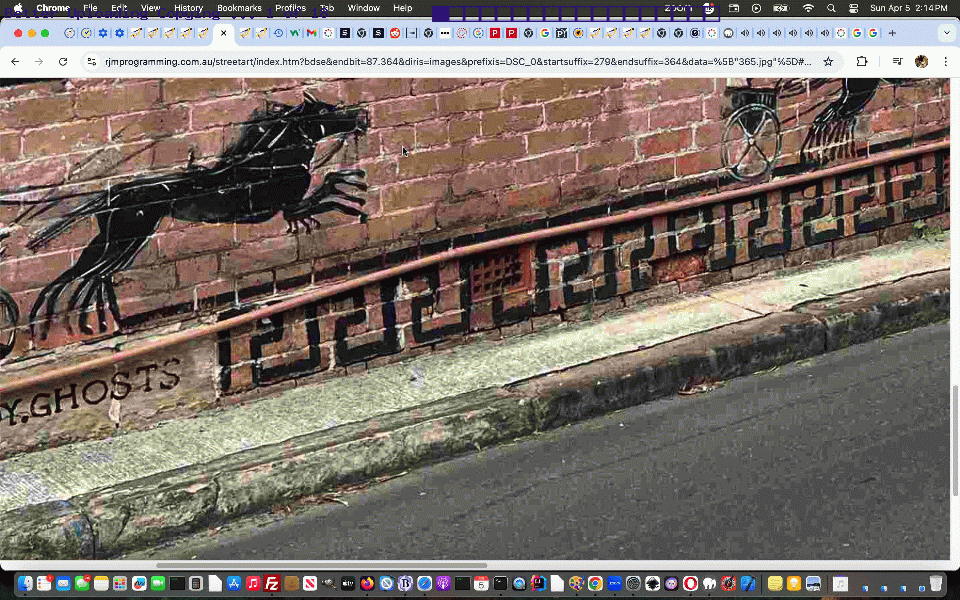Open the Music app from the Dock
This screenshot has height=600, width=960.
251,583
